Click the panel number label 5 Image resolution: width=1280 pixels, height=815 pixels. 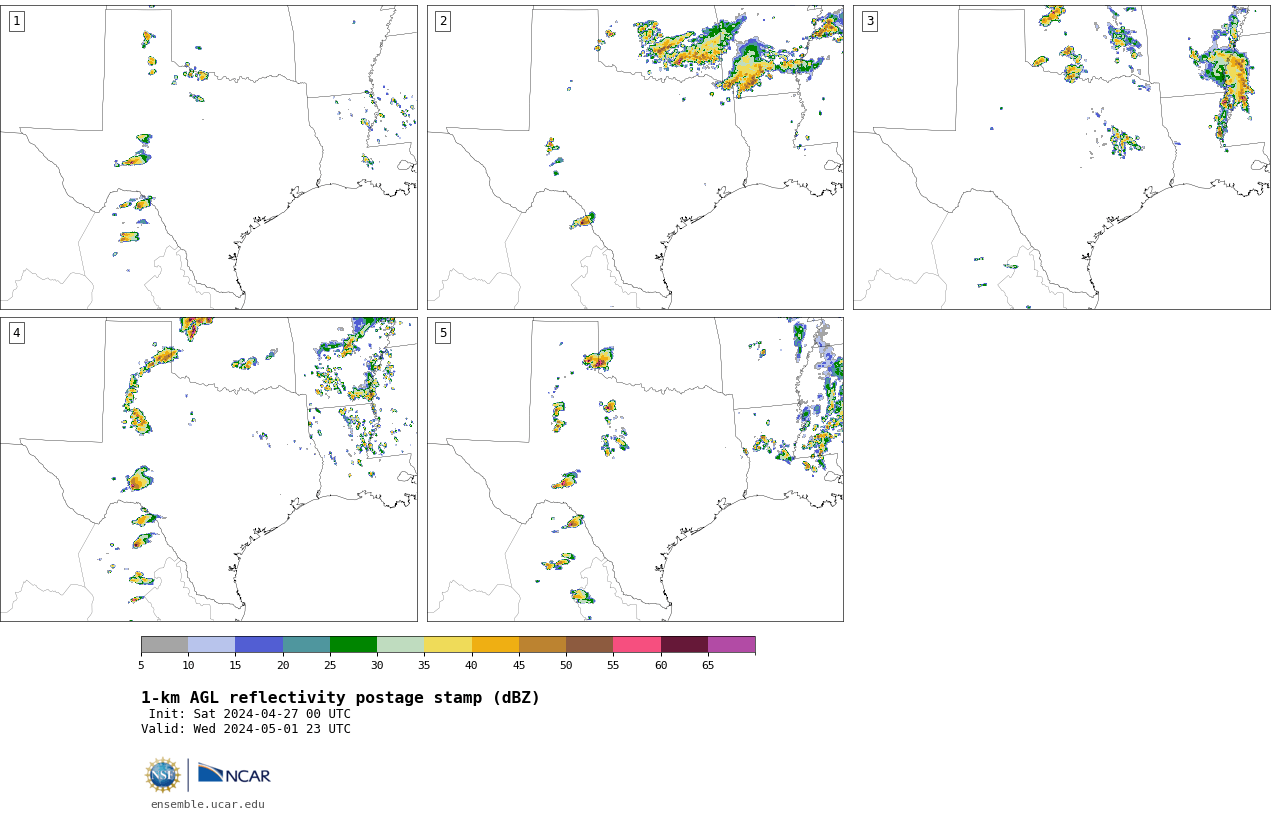click(443, 333)
